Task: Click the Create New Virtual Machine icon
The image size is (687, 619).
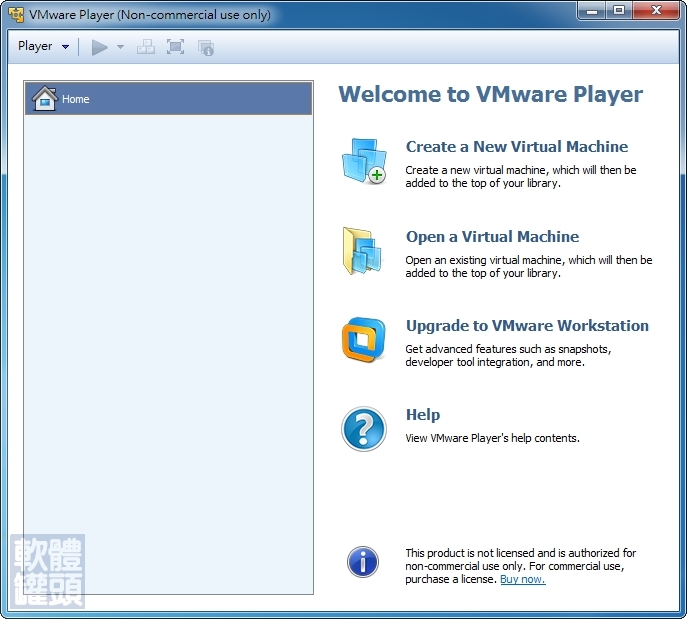Action: tap(364, 161)
